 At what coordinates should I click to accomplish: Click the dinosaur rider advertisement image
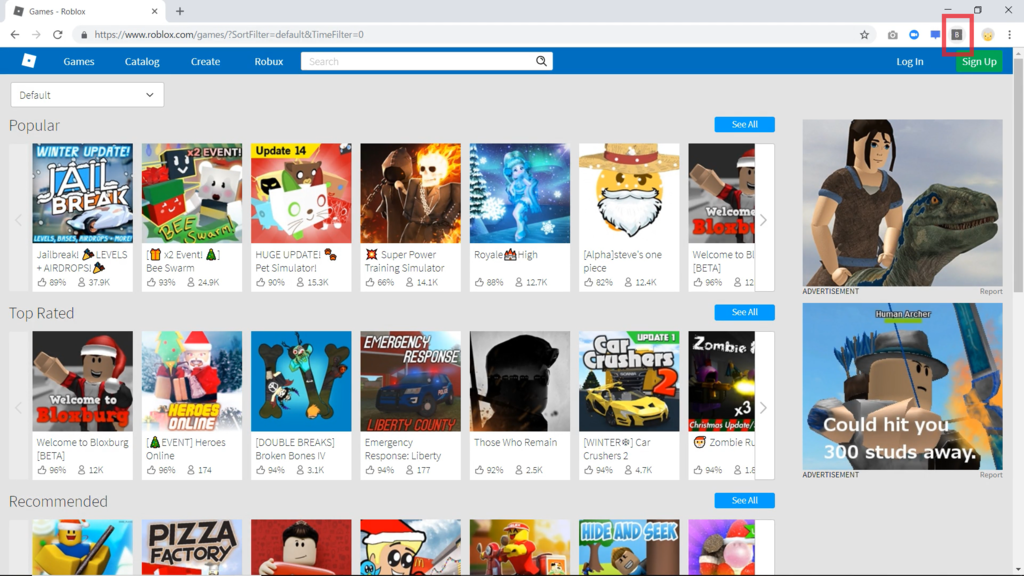903,202
